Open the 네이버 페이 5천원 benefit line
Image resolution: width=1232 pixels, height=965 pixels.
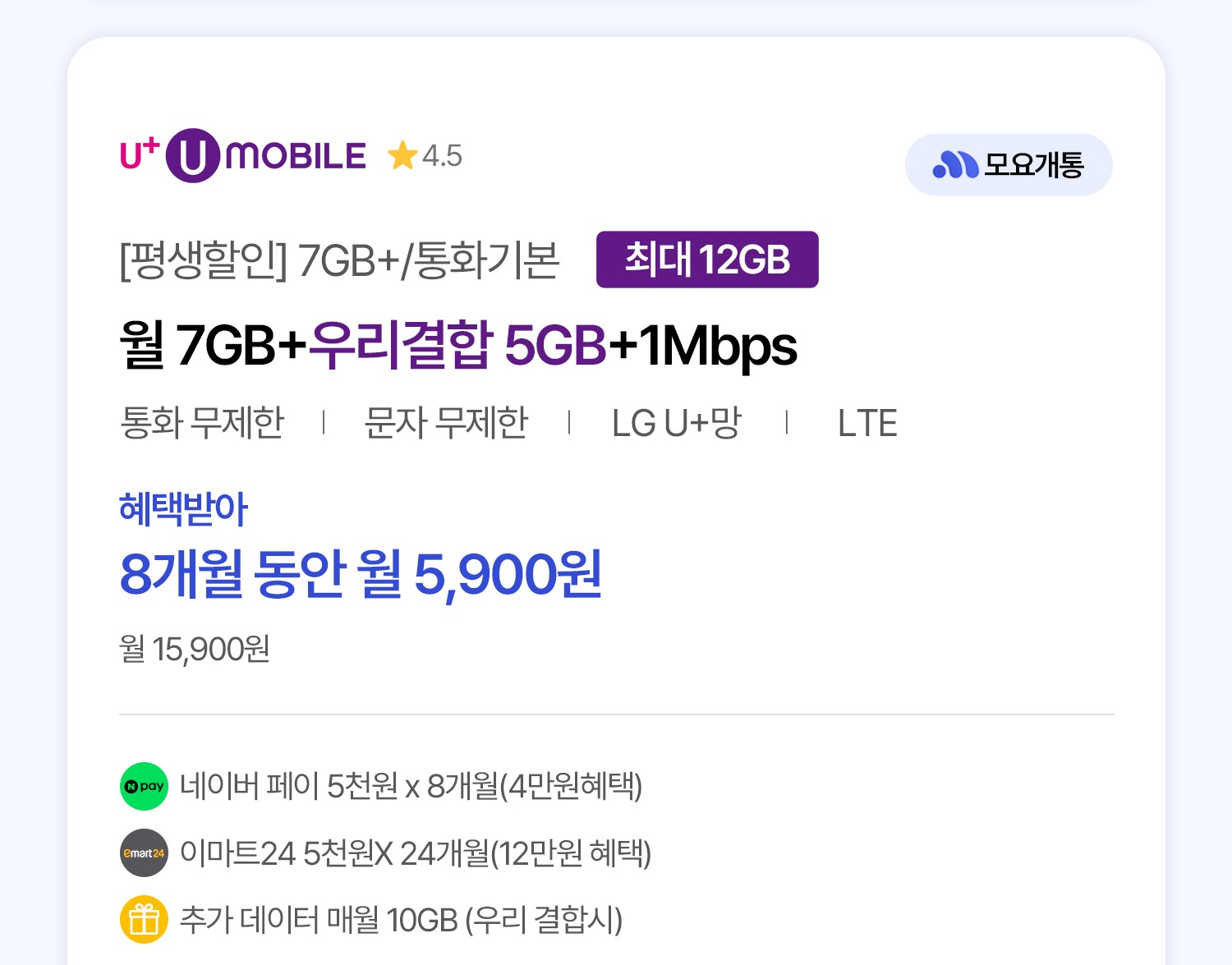411,786
